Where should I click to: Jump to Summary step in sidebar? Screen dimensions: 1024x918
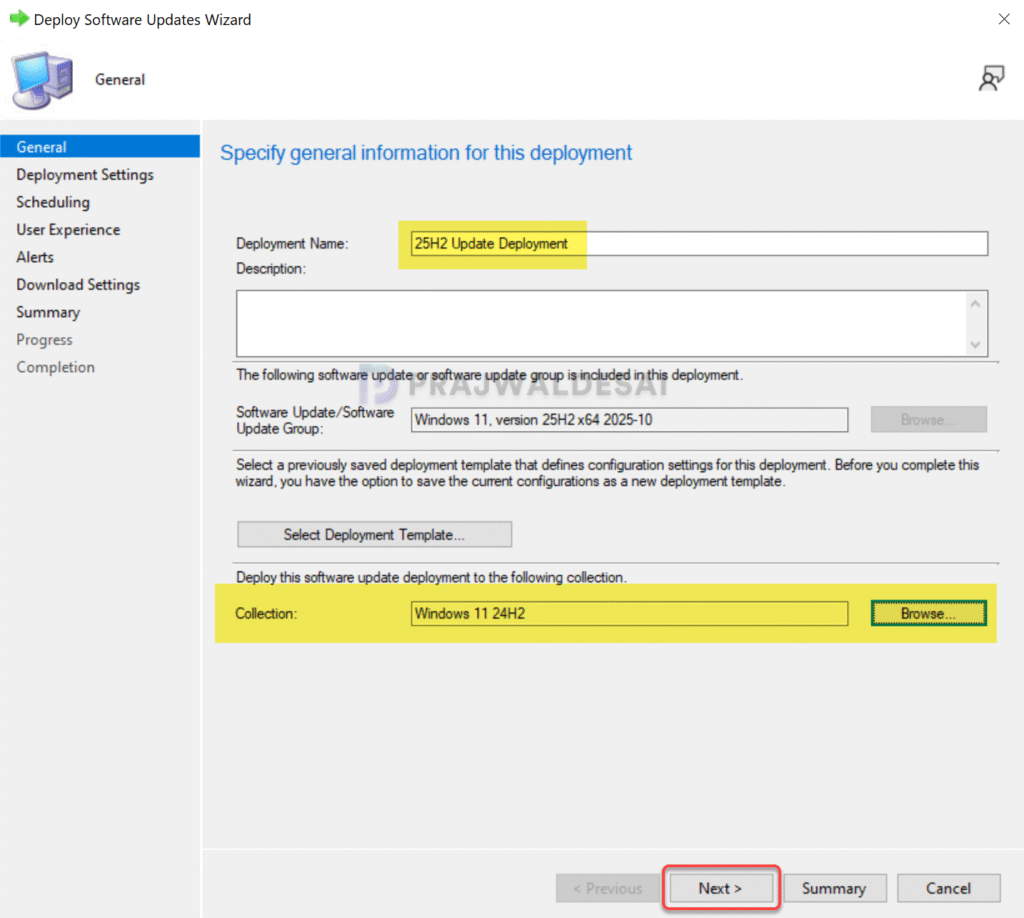pyautogui.click(x=48, y=312)
